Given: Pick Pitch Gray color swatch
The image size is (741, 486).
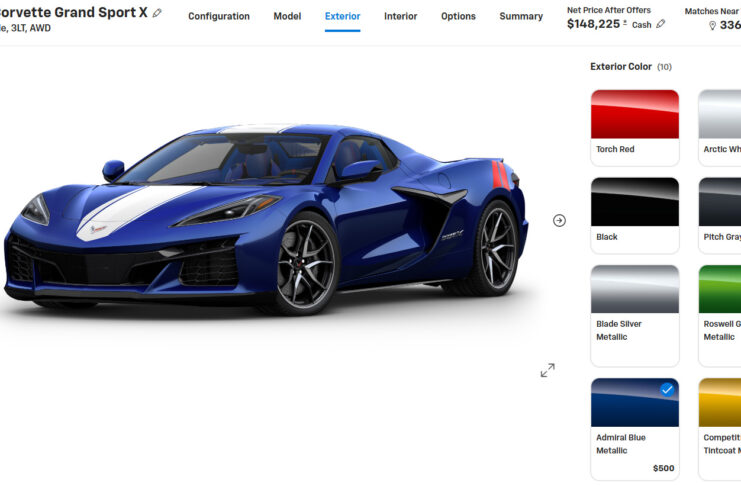Looking at the screenshot, I should coord(720,216).
